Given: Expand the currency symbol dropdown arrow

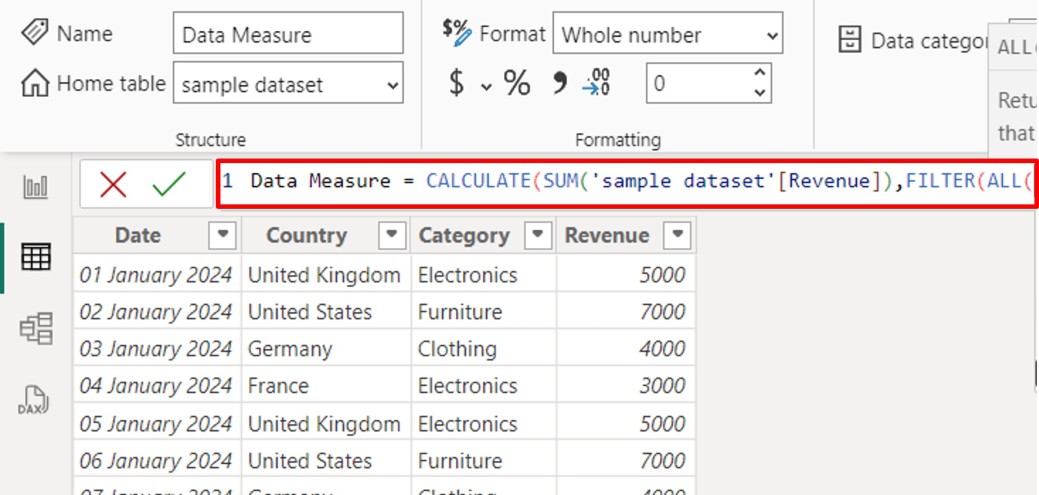Looking at the screenshot, I should click(486, 86).
